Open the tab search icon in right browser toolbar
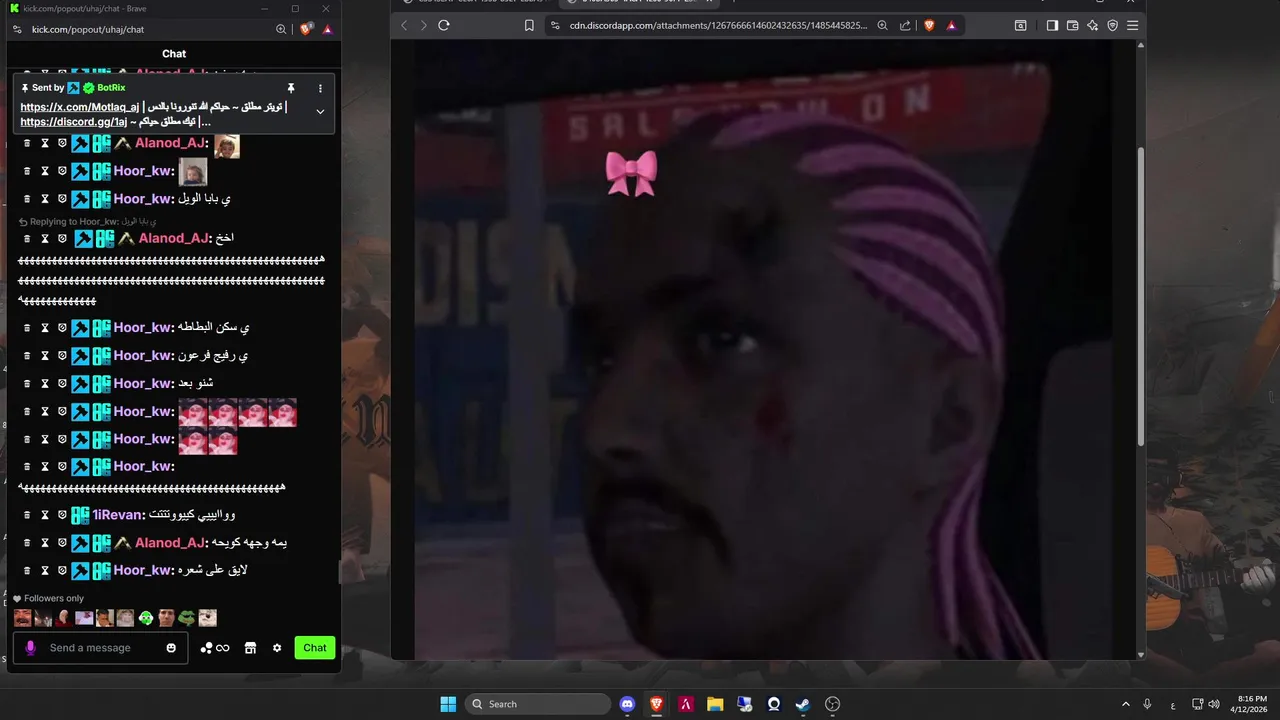The width and height of the screenshot is (1280, 720). tap(1020, 25)
